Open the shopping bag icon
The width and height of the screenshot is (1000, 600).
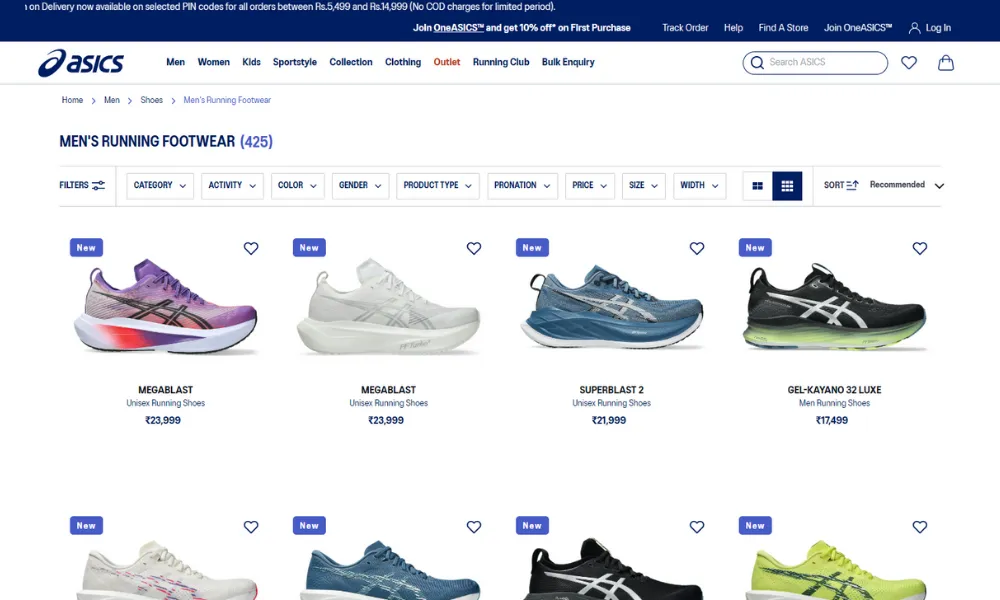point(945,63)
